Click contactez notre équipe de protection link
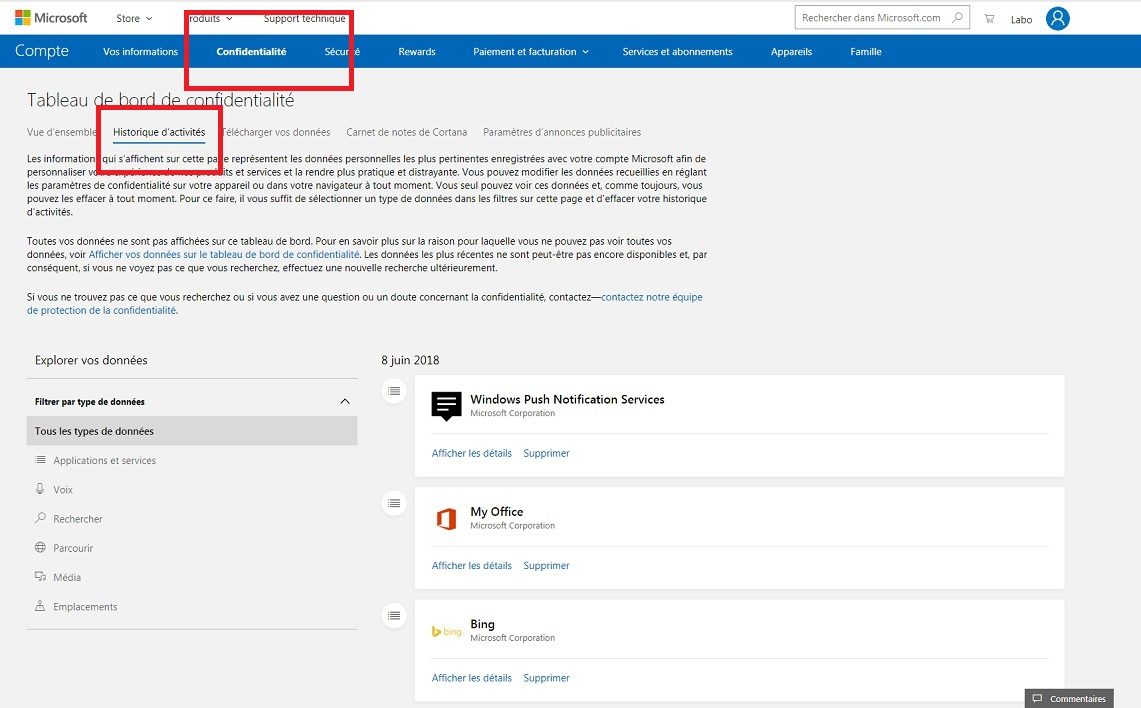This screenshot has height=708, width=1141. pos(652,297)
